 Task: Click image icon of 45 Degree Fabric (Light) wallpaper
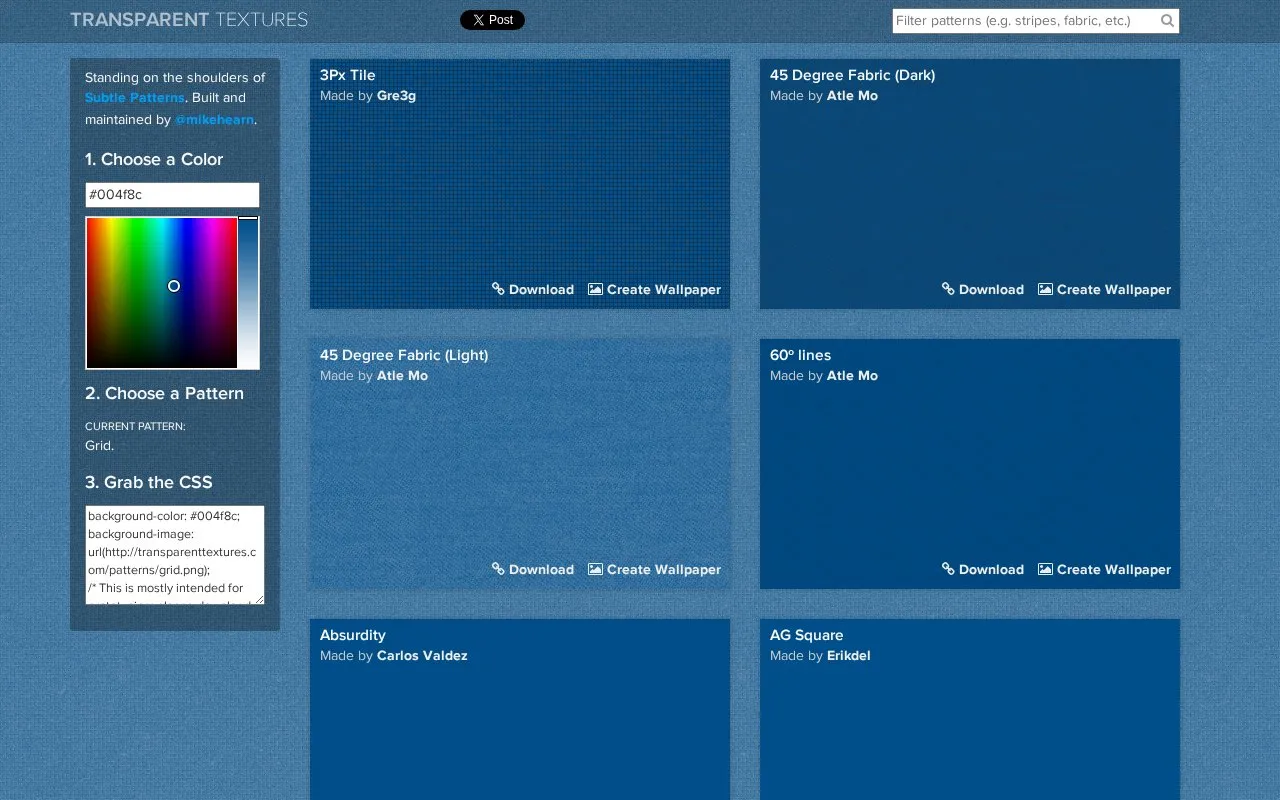click(x=595, y=569)
